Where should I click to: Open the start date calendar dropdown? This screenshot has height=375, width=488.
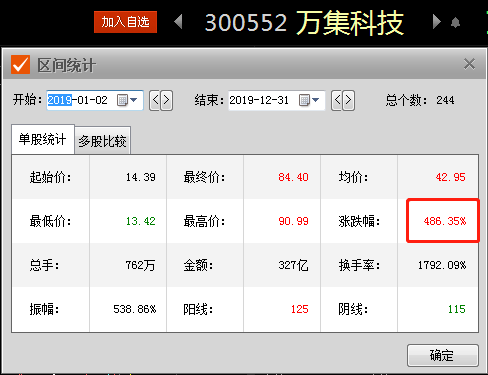coord(127,100)
